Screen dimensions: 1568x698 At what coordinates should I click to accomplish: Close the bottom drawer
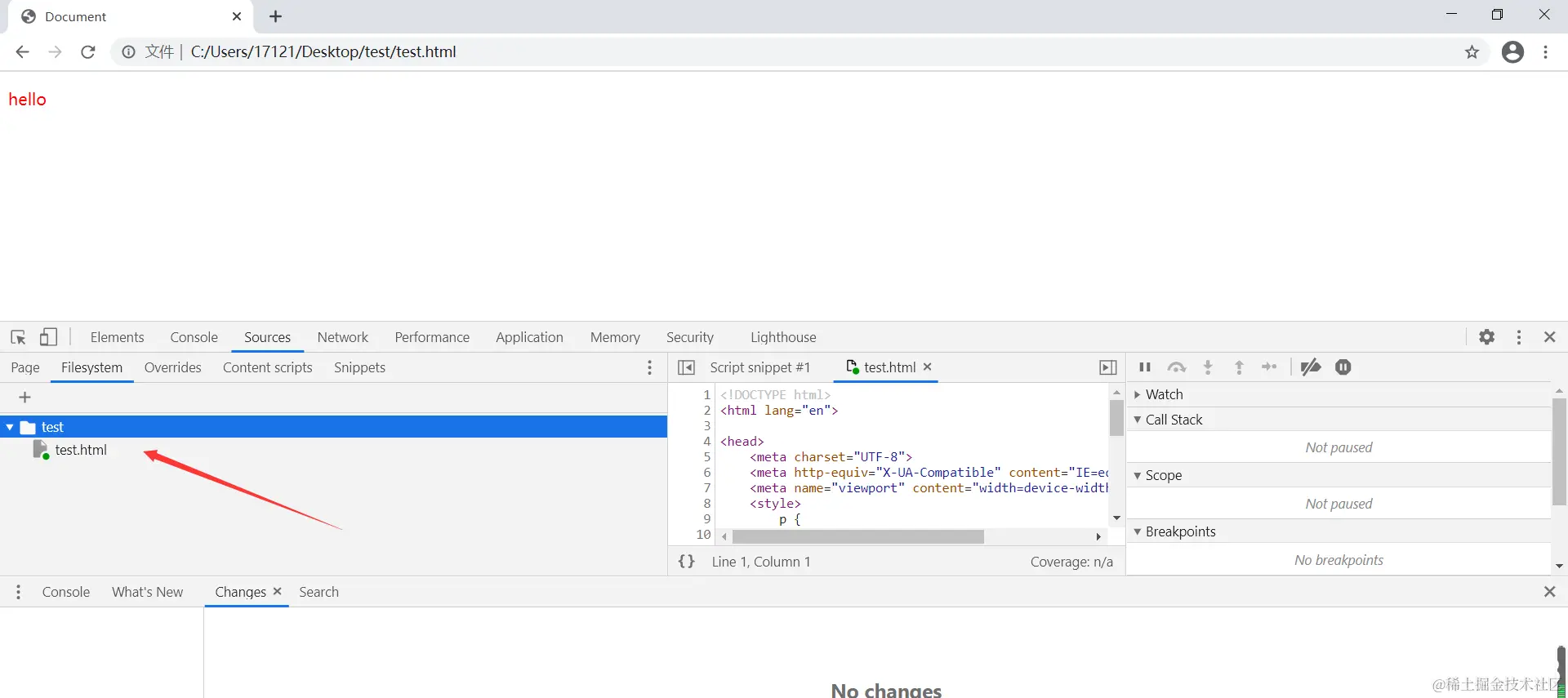click(x=1549, y=592)
